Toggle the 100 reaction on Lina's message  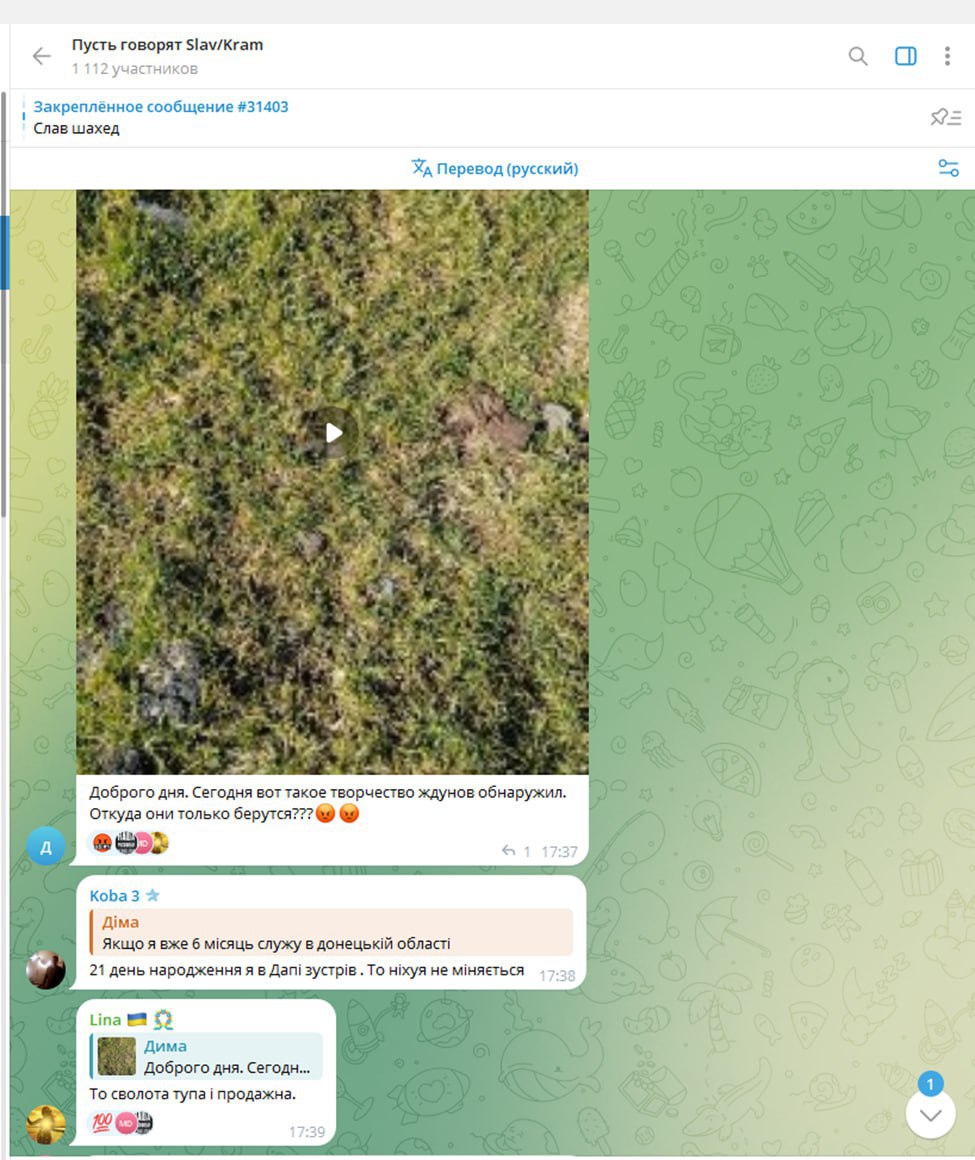pos(101,1122)
